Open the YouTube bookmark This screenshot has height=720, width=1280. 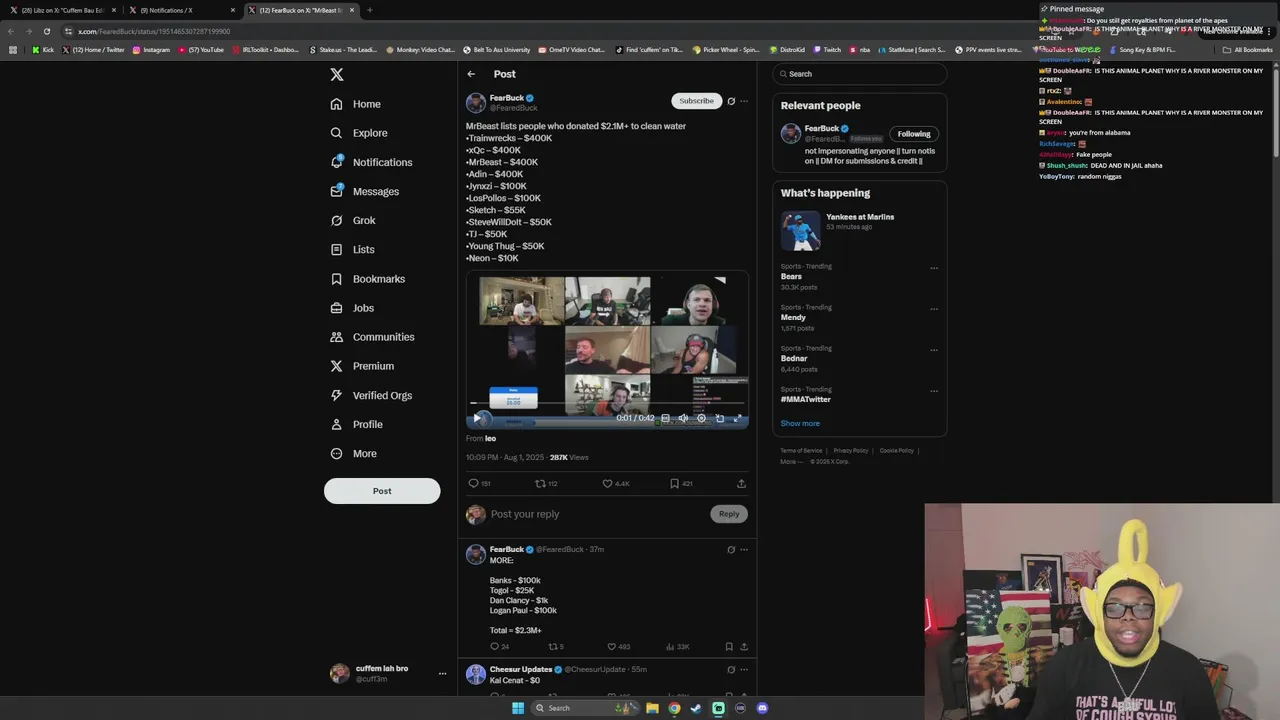click(x=201, y=50)
